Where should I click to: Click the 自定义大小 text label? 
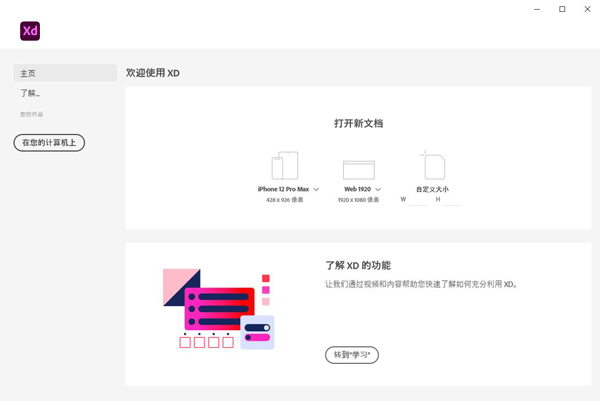point(432,189)
